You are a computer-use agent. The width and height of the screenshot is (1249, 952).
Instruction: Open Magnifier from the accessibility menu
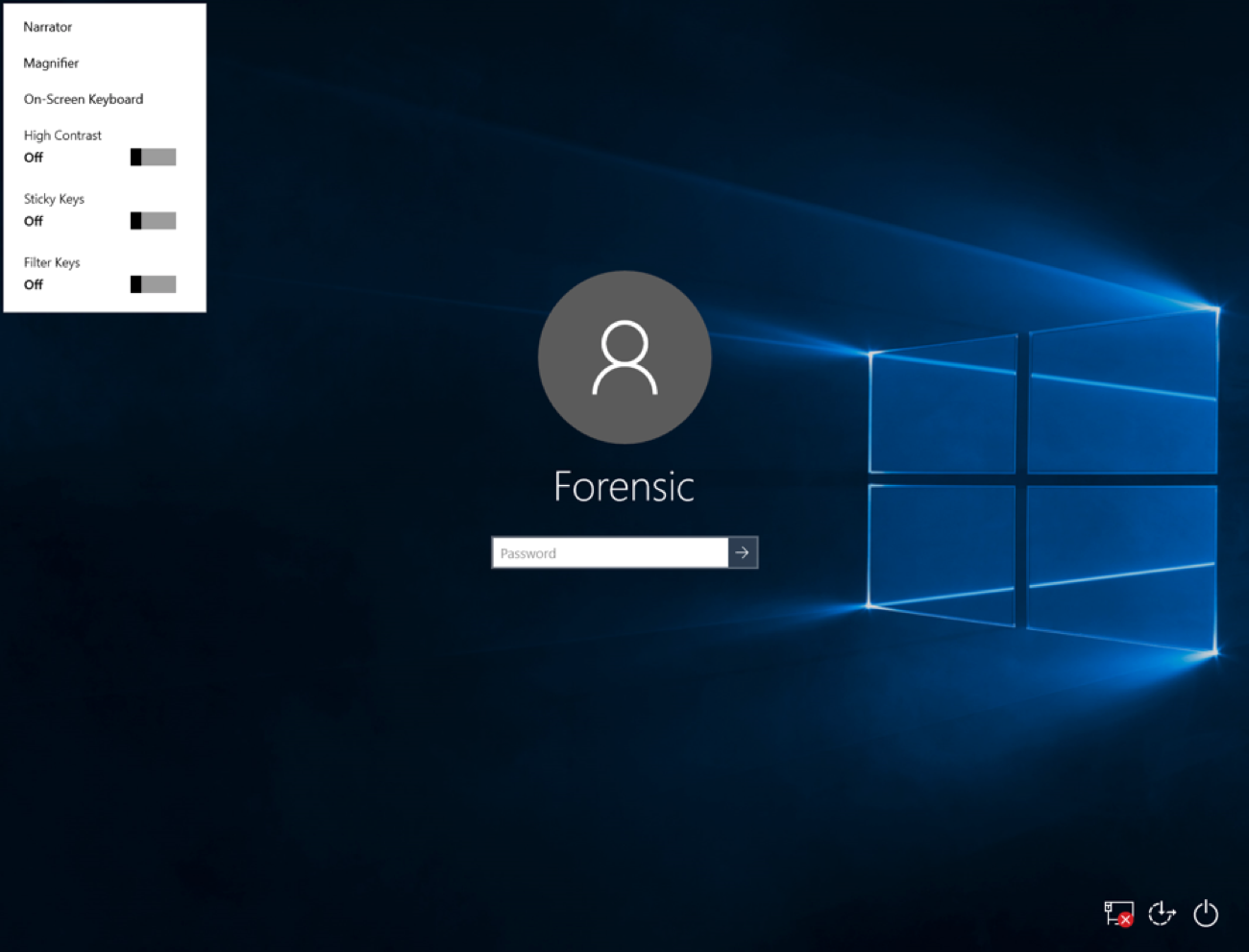point(51,63)
